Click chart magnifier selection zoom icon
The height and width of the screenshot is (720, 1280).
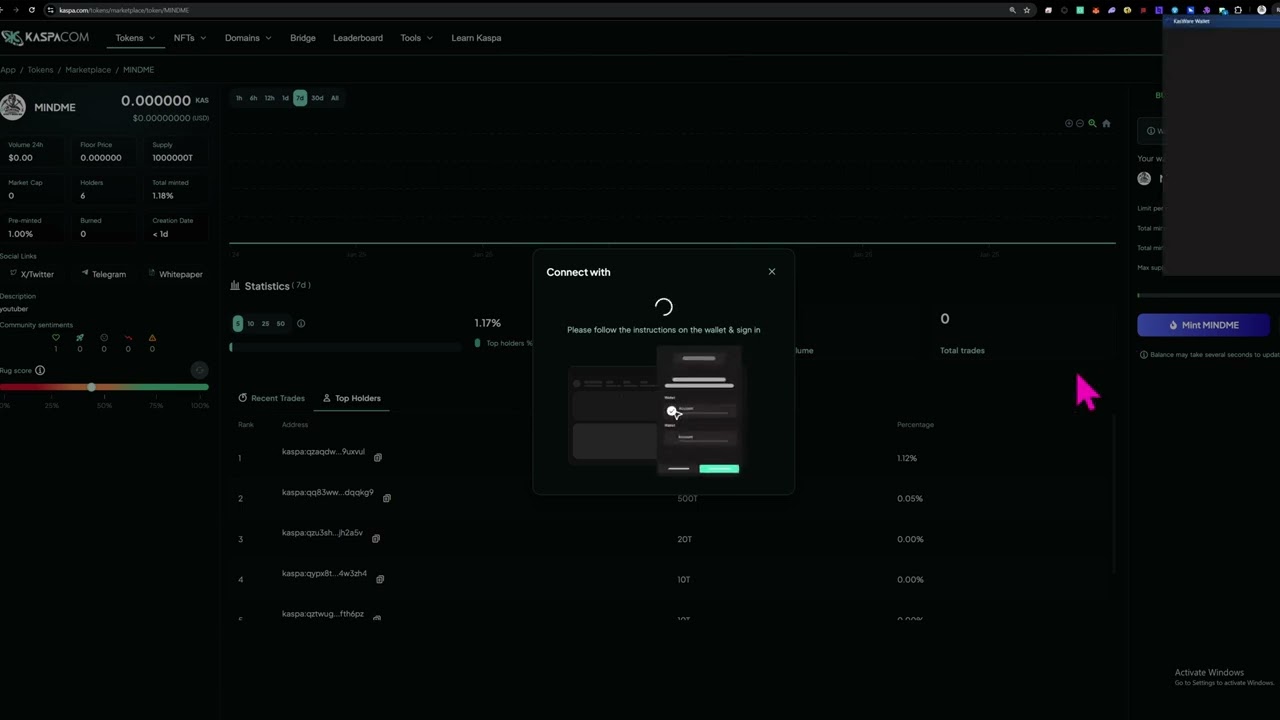[x=1092, y=123]
